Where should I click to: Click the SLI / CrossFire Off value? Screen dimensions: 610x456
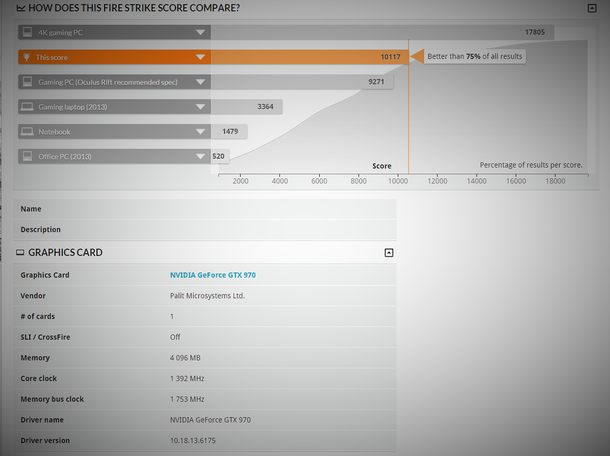pyautogui.click(x=175, y=337)
